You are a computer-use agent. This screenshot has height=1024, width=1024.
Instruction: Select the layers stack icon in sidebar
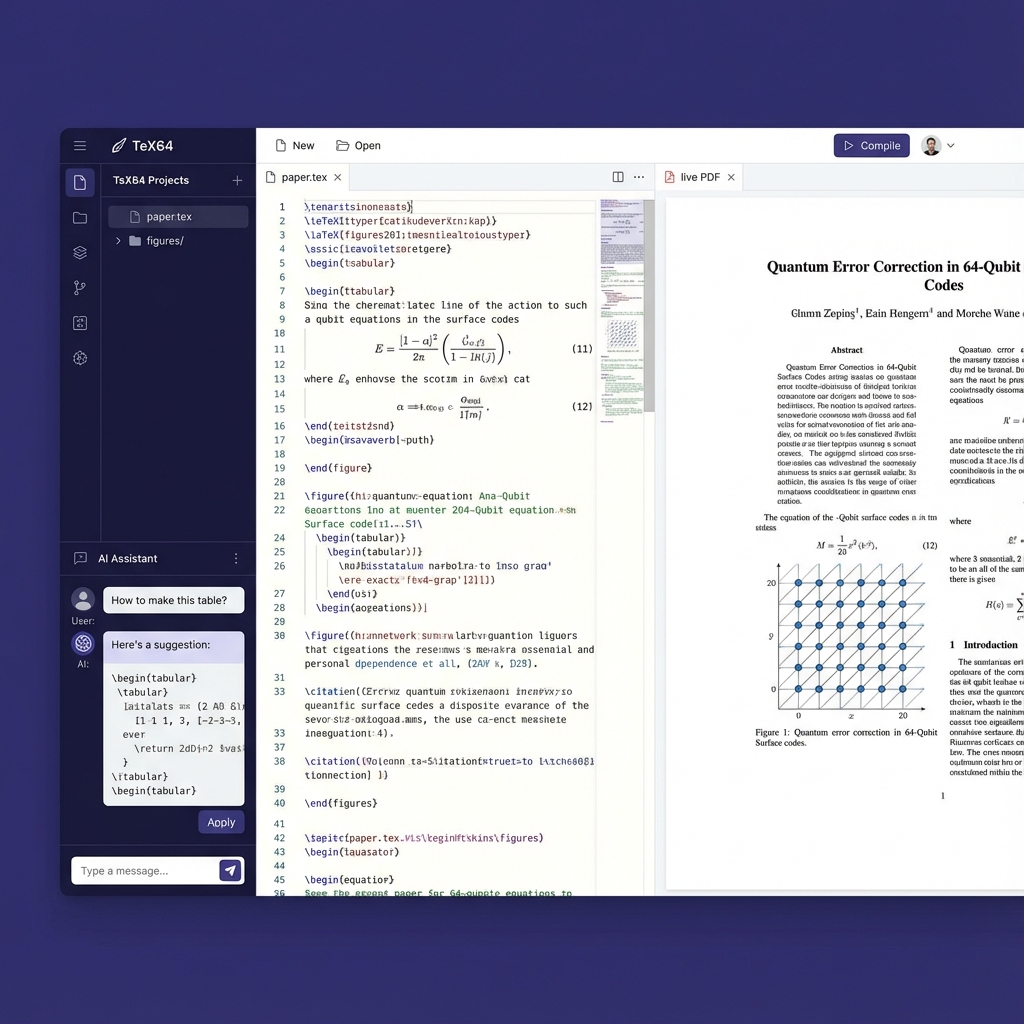click(80, 252)
